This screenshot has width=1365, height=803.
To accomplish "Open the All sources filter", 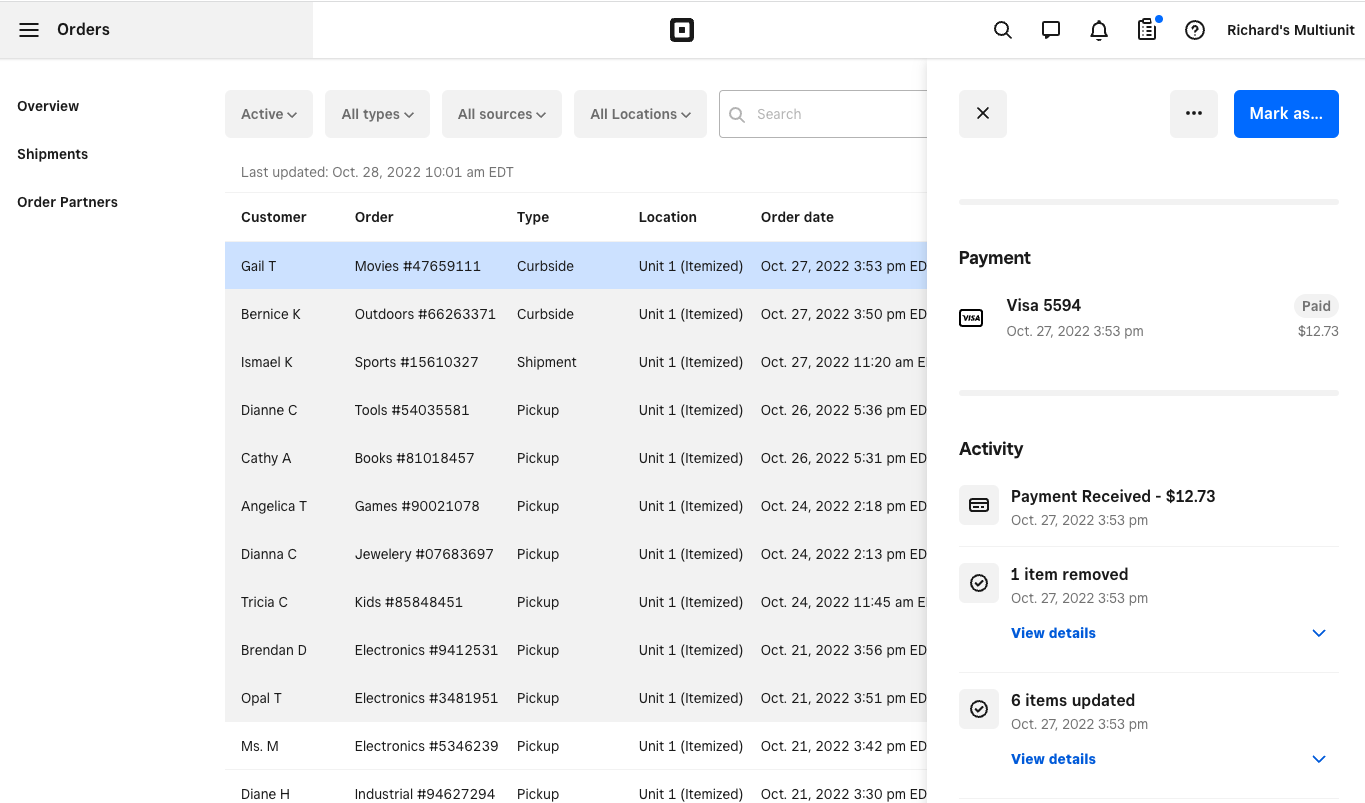I will [501, 113].
